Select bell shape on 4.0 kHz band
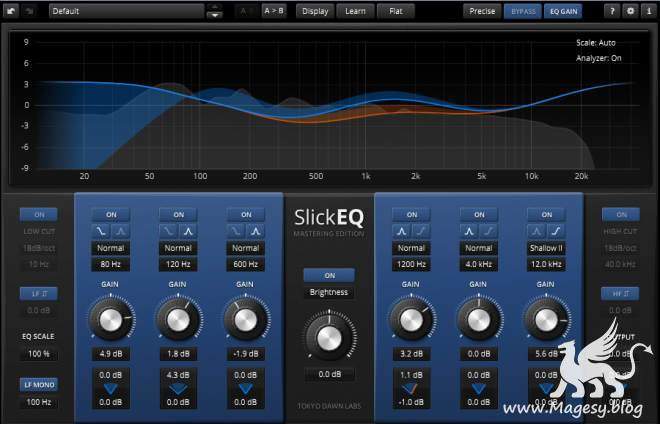 [469, 231]
